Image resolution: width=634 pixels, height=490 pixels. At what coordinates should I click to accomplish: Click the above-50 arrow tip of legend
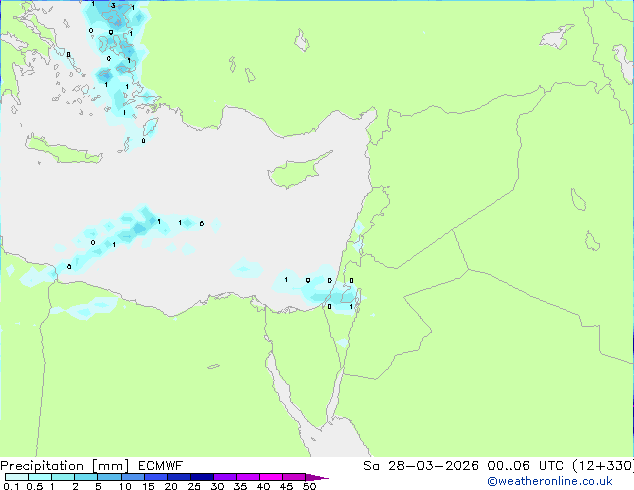coord(317,477)
